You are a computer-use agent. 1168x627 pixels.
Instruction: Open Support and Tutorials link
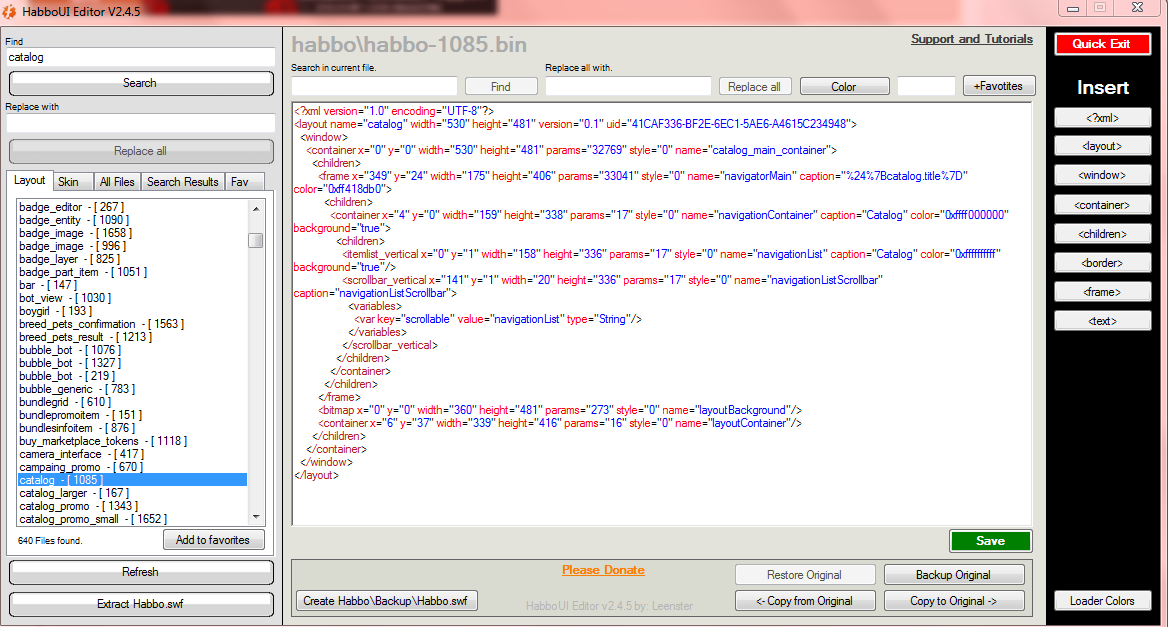[971, 39]
